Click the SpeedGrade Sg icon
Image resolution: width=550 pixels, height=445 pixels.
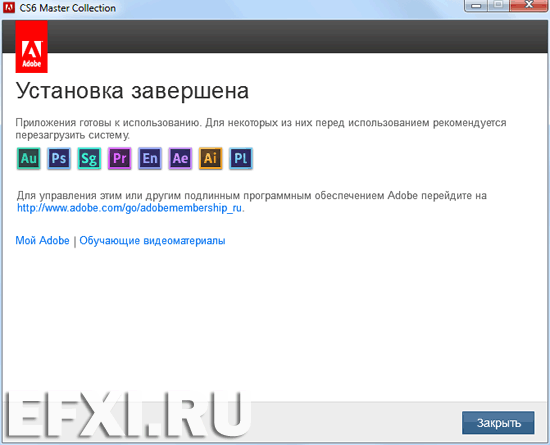89,159
